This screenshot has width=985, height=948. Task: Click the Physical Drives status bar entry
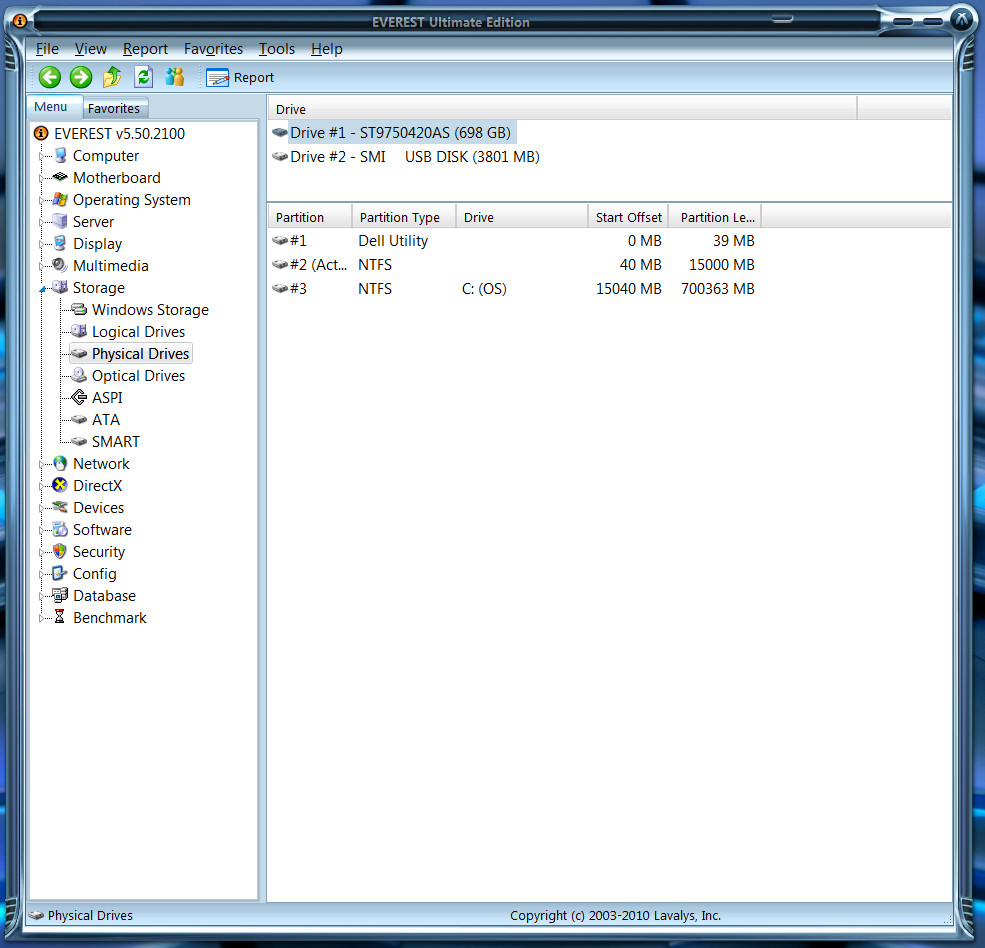82,915
